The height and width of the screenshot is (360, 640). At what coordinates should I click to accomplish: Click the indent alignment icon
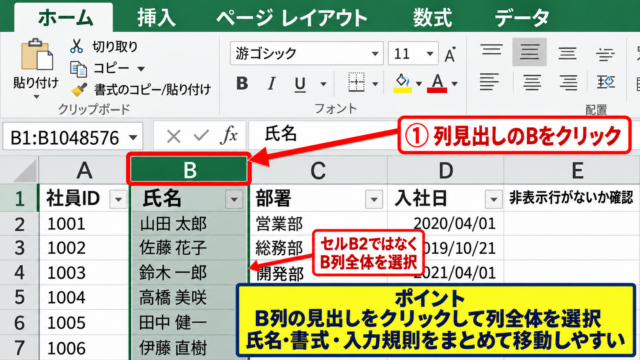coord(606,82)
